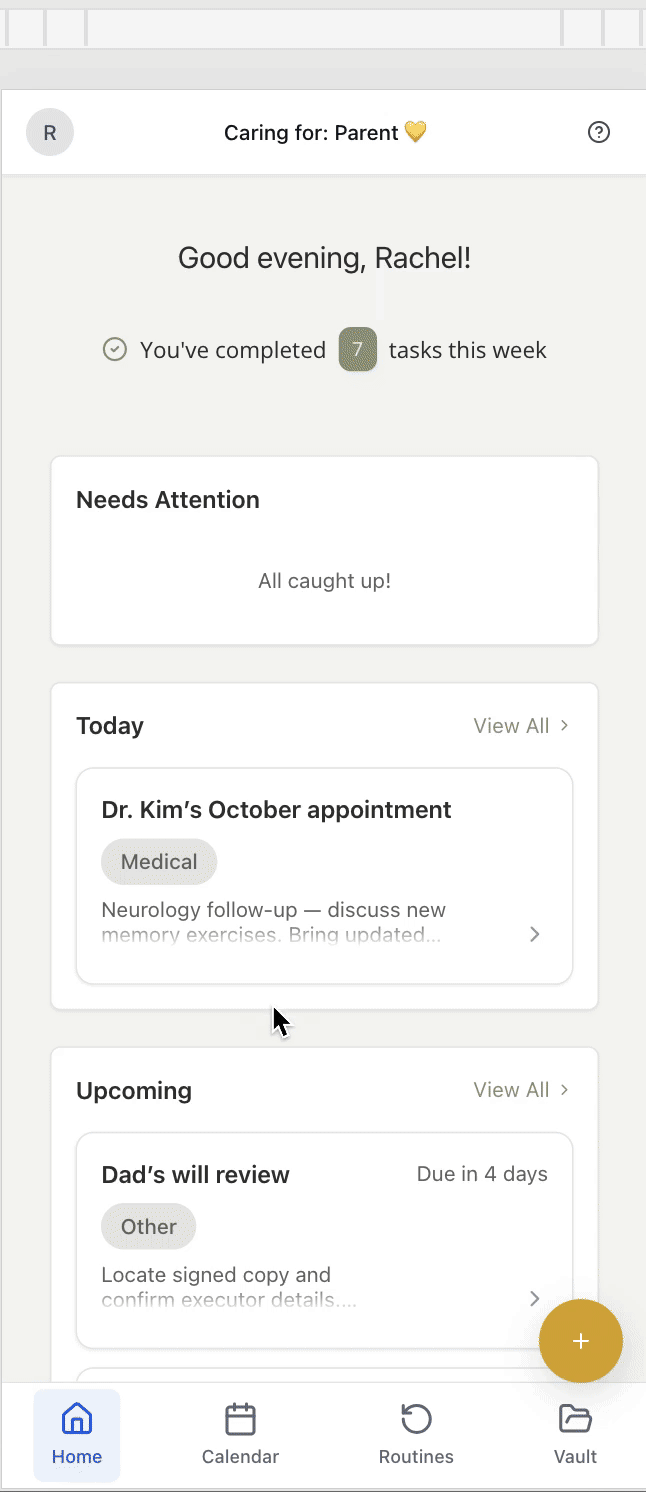
Task: Open the Needs Attention card
Action: click(325, 550)
